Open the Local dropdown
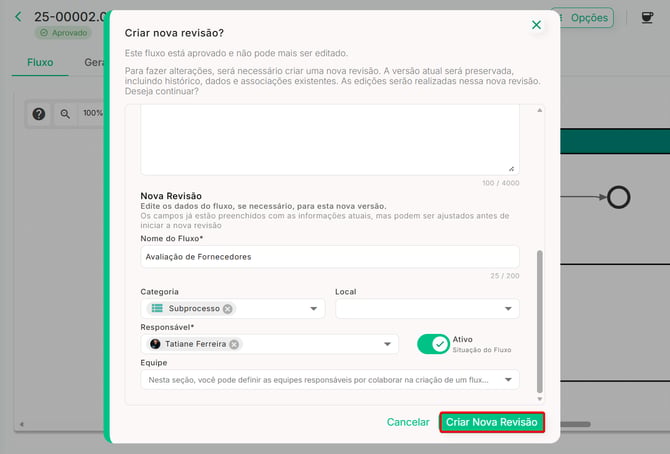Screen dimensions: 670x454 point(427,309)
